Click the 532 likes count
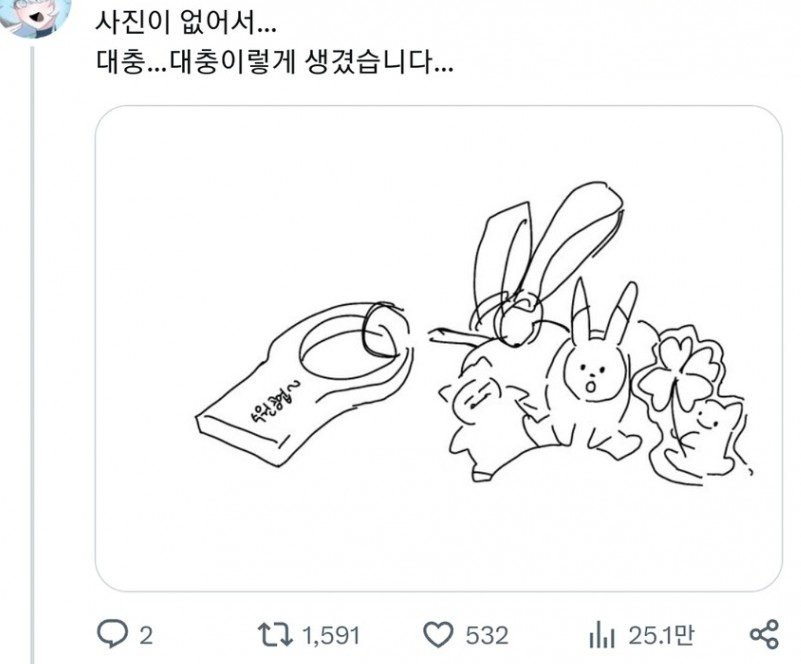 [x=487, y=635]
